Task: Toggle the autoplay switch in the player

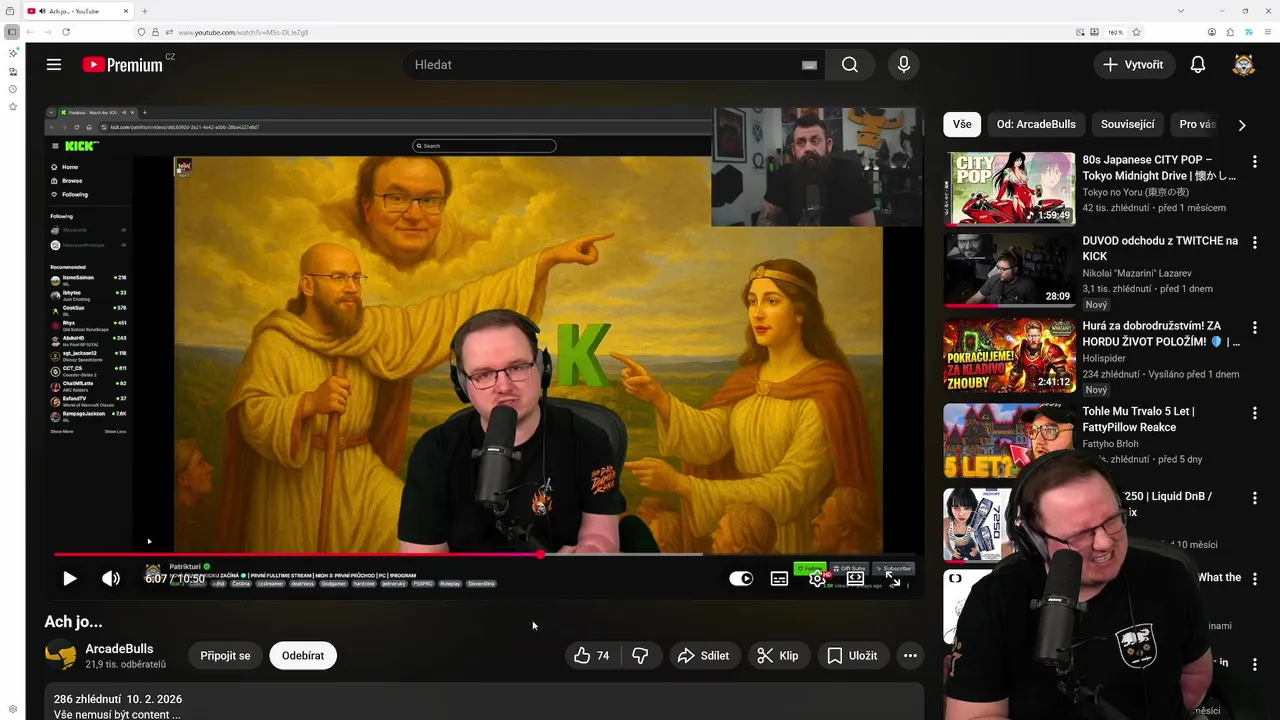Action: pos(741,578)
